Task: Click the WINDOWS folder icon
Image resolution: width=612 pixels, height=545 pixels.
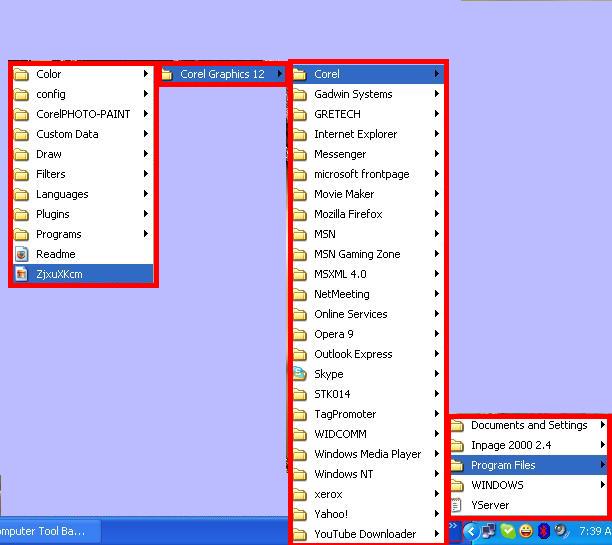Action: click(457, 485)
